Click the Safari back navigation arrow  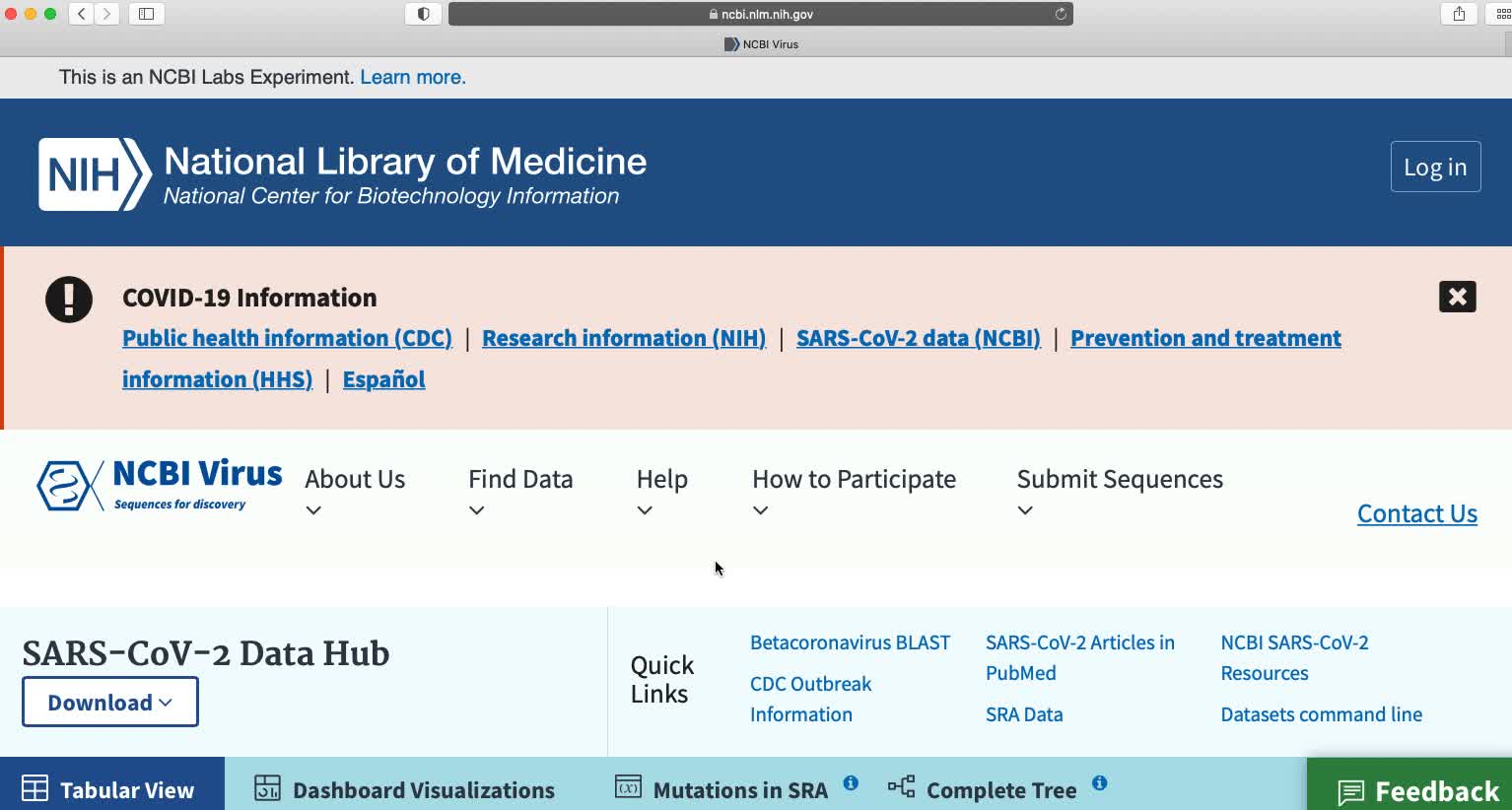(82, 14)
